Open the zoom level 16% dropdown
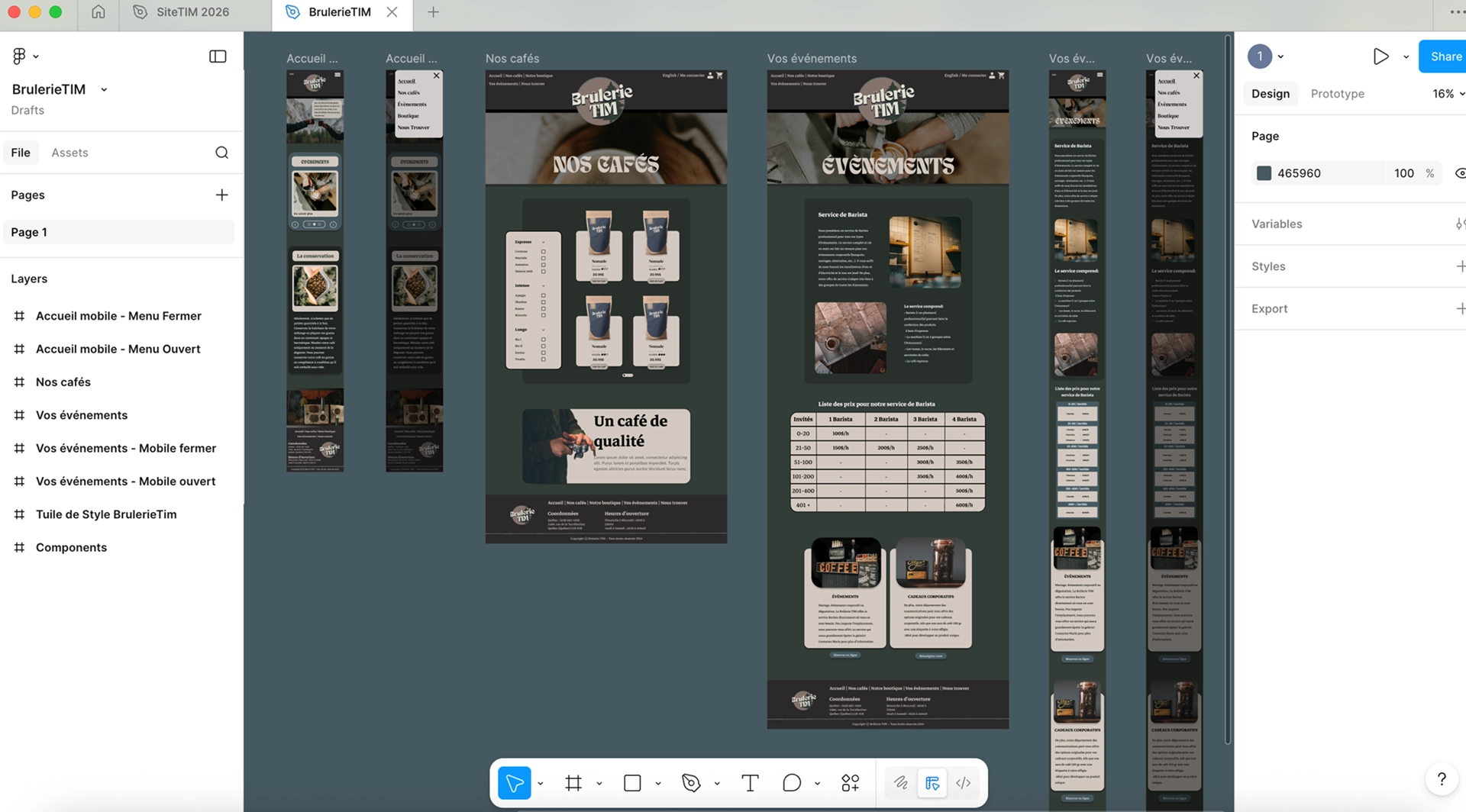1466x812 pixels. pos(1448,94)
